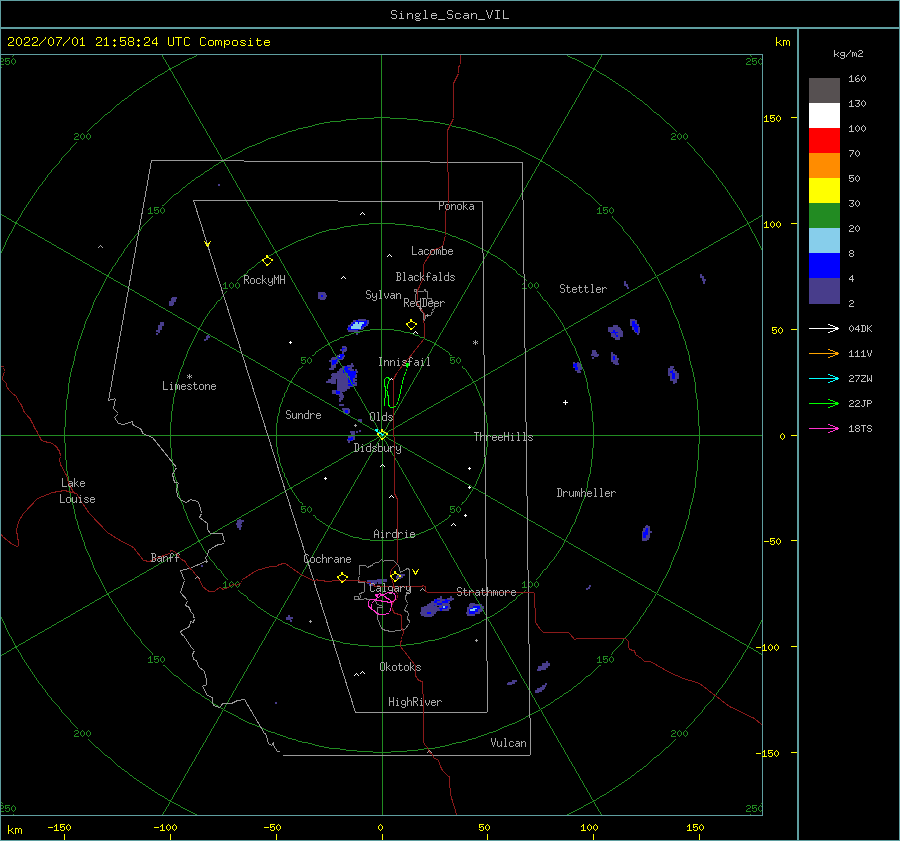Click the Vulcan town label
The height and width of the screenshot is (841, 900).
[x=508, y=743]
